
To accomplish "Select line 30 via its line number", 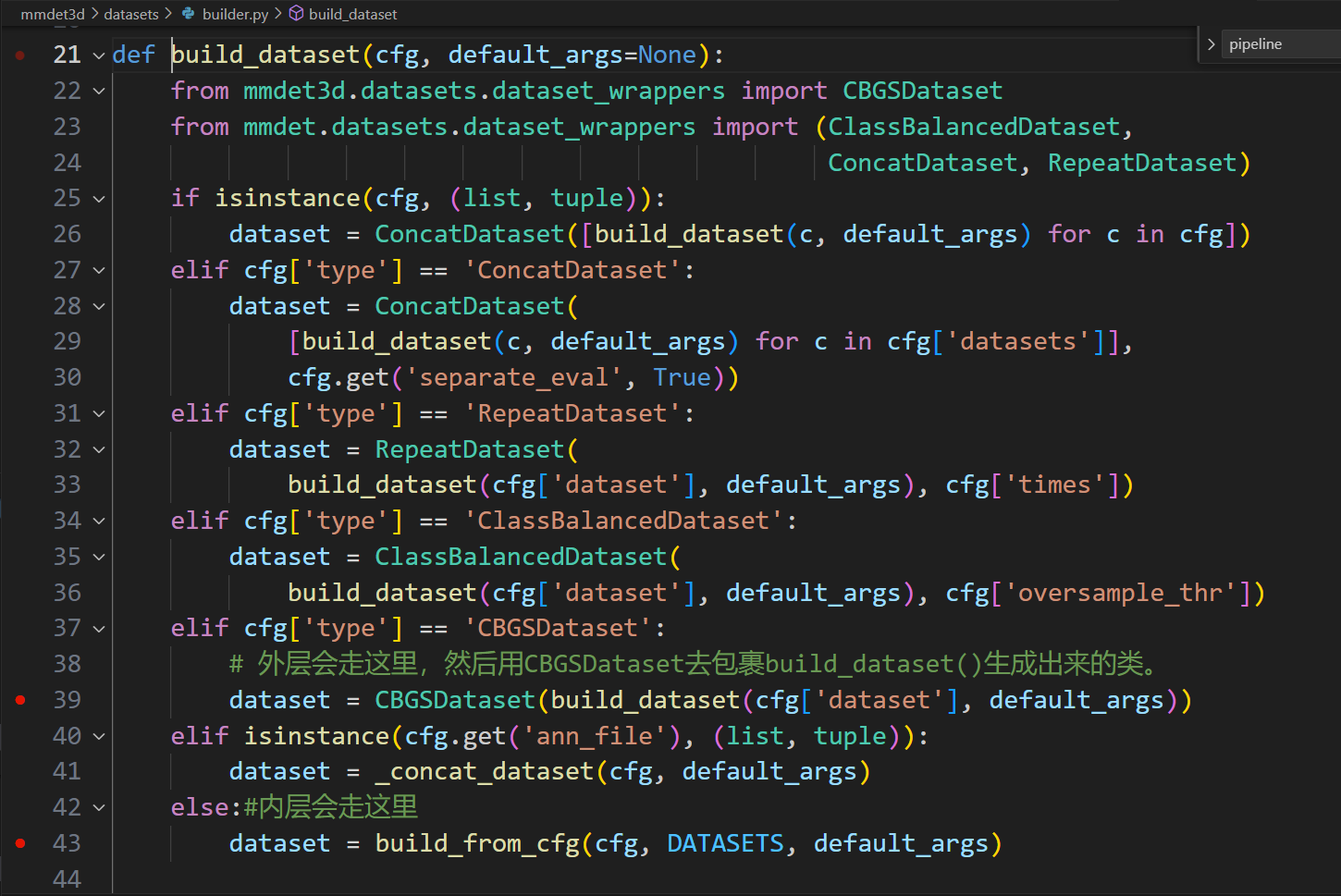I will pos(67,377).
